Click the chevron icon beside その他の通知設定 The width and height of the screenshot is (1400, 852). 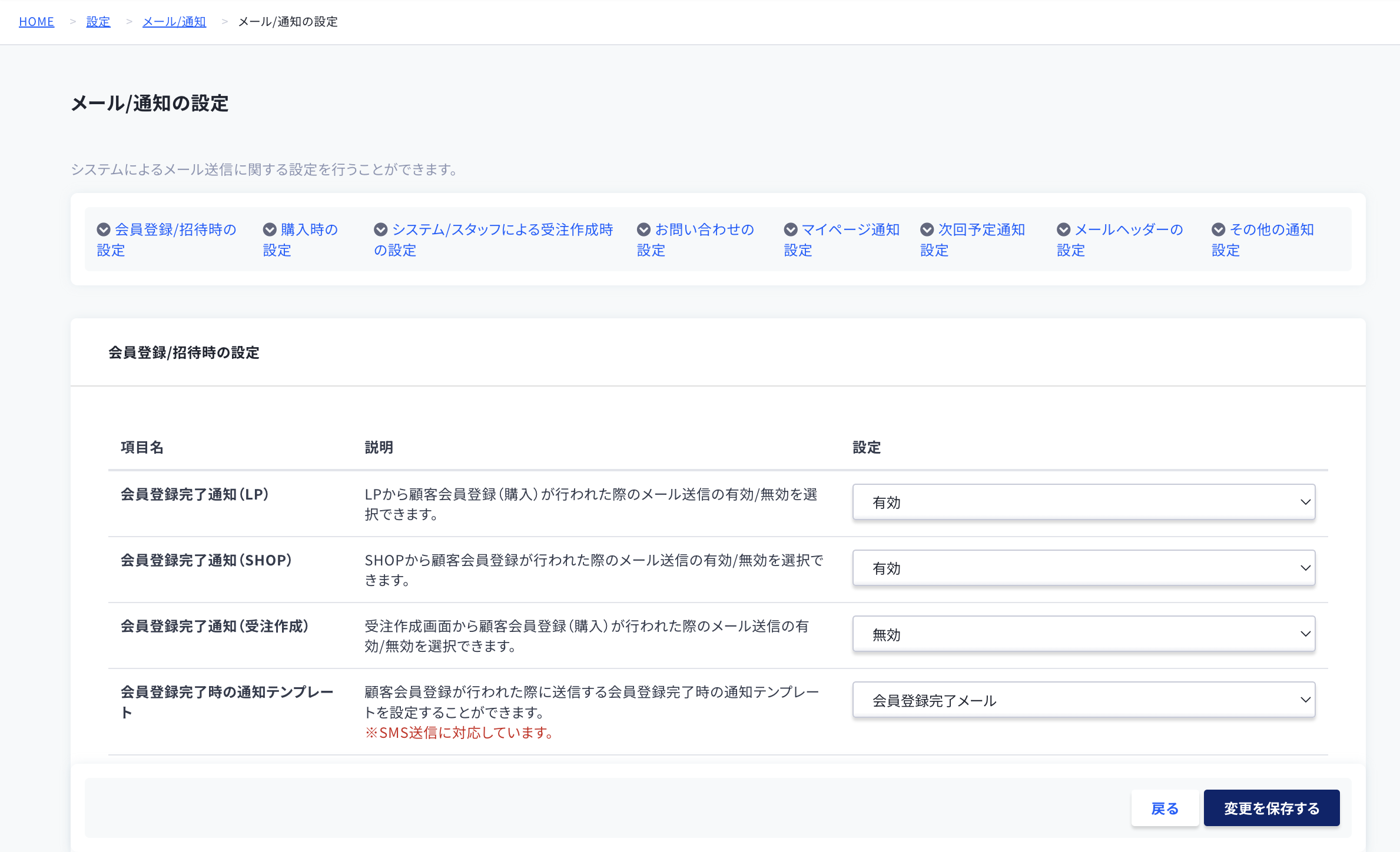(1219, 229)
